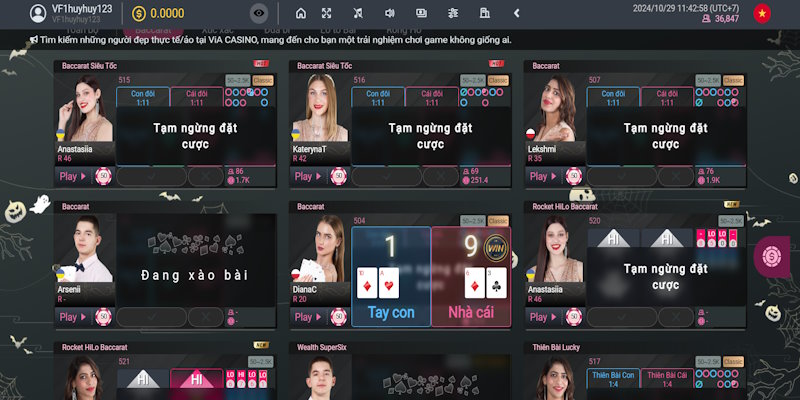Open the user profile avatar icon
Viewport: 800px width, 400px height.
tap(37, 13)
